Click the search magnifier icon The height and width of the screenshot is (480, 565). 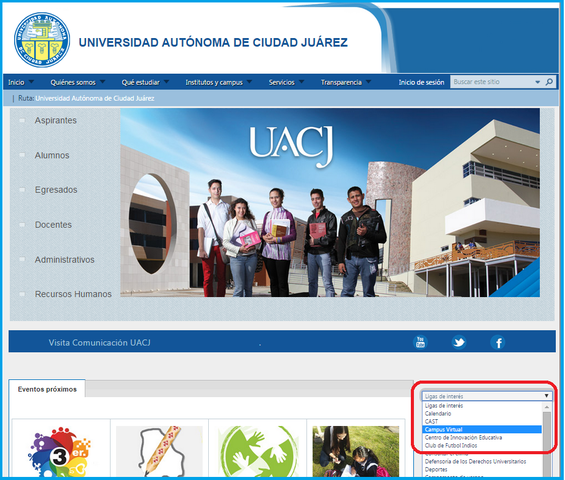pyautogui.click(x=549, y=82)
